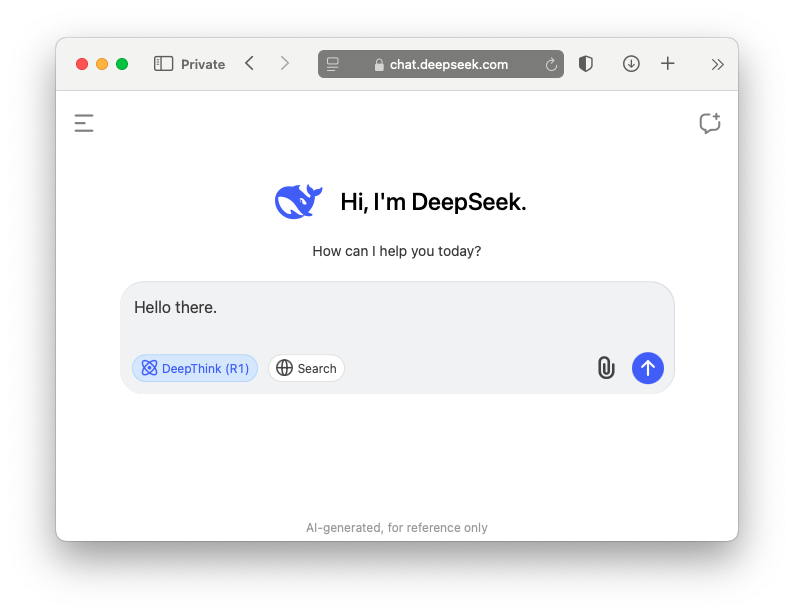Open the privacy report shield icon

click(586, 64)
